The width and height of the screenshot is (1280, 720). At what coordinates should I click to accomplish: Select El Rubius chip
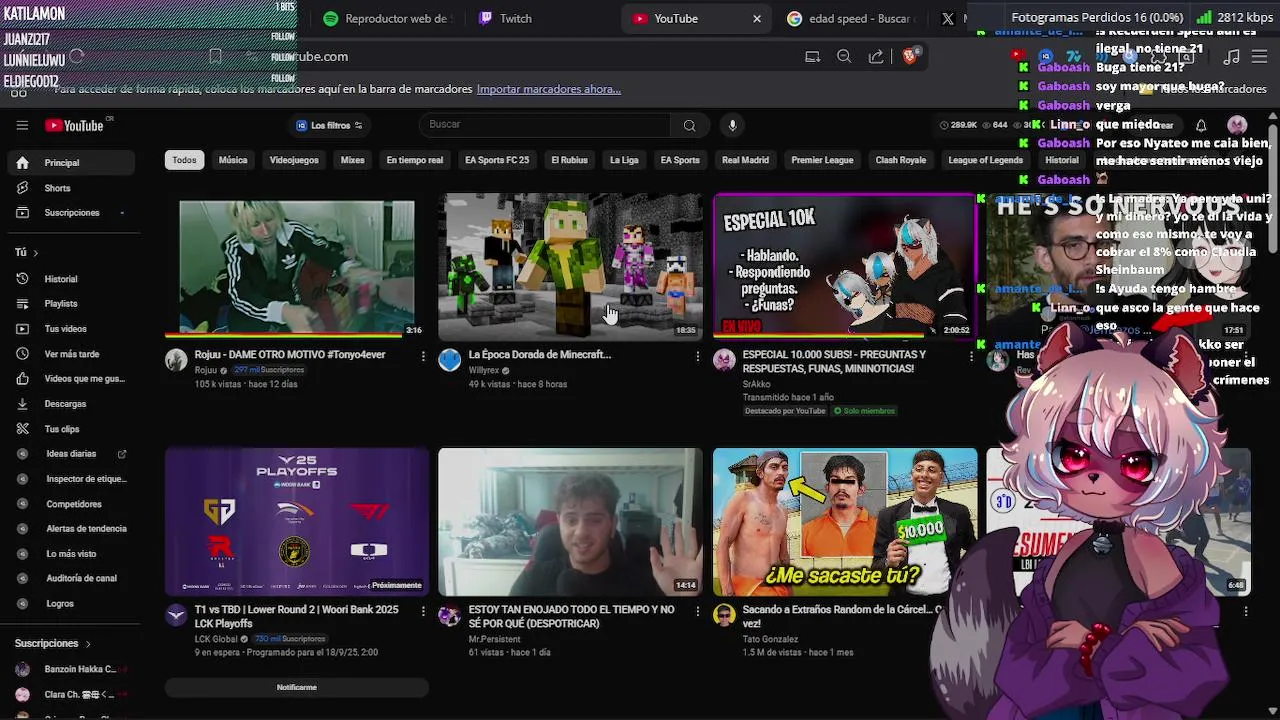click(569, 160)
